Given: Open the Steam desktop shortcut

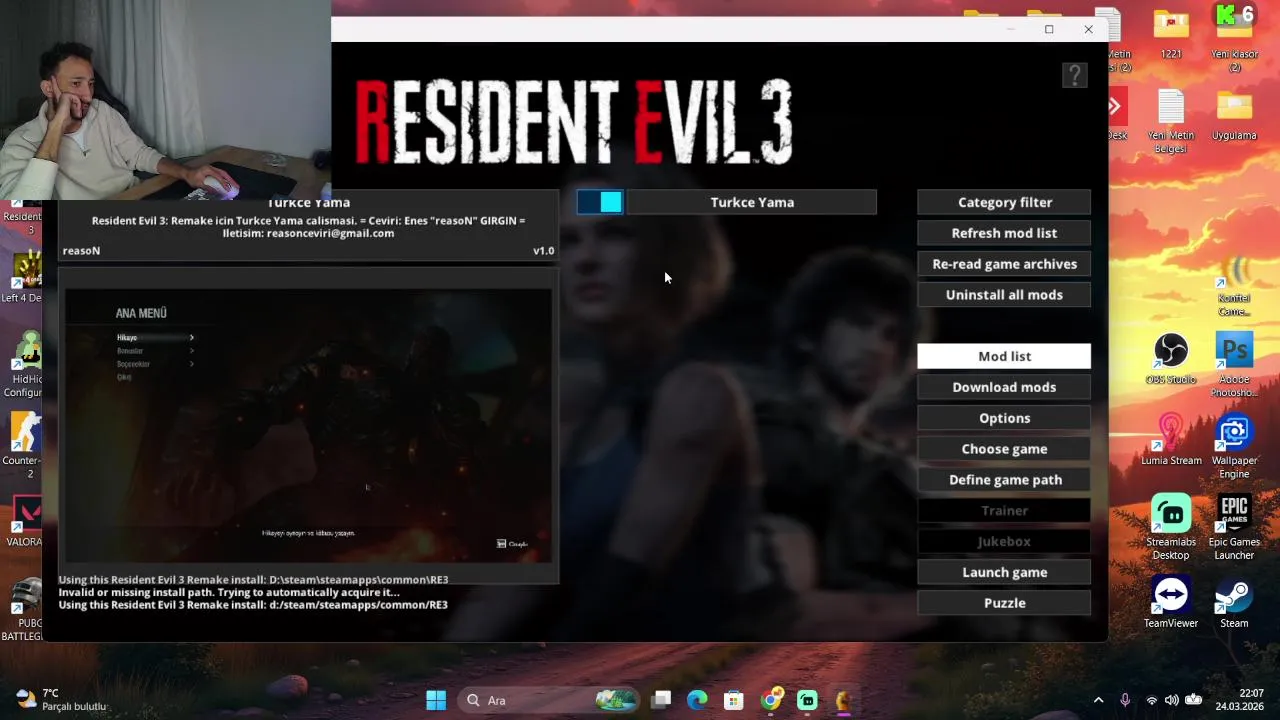Looking at the screenshot, I should [x=1234, y=601].
